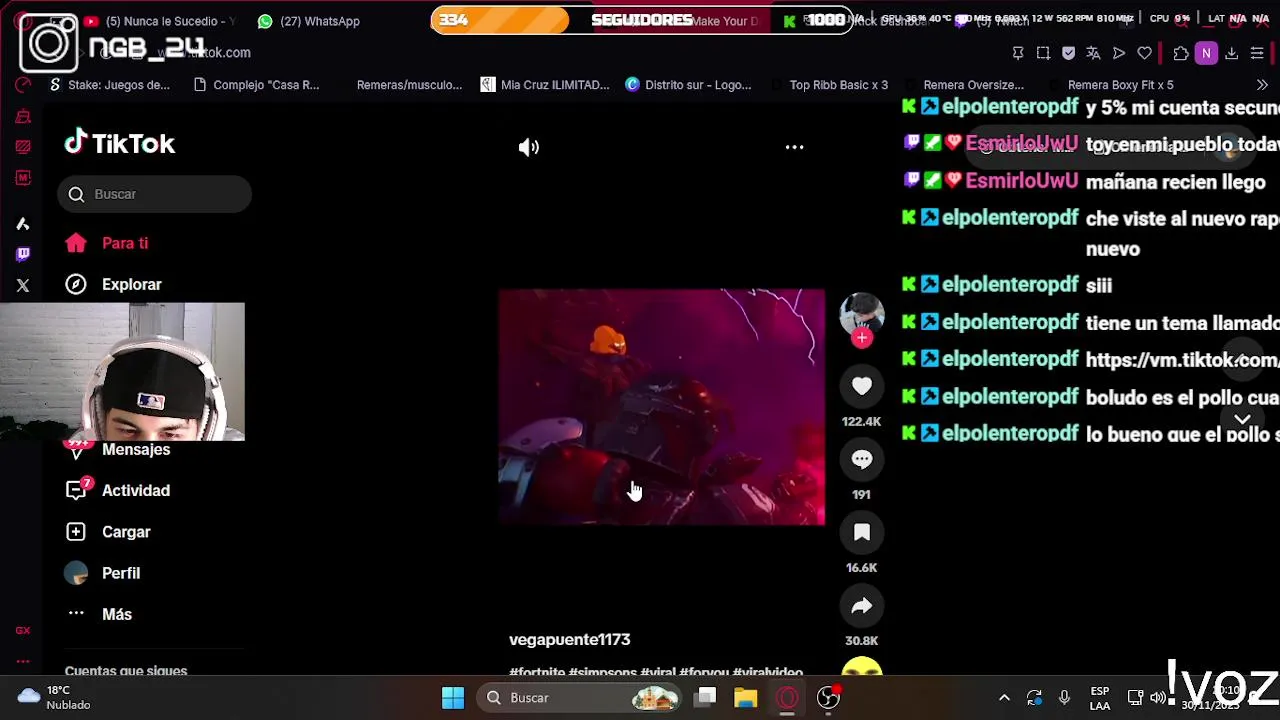Open the weather widget showing 18°C Nublado
This screenshot has width=1280, height=720.
55,697
